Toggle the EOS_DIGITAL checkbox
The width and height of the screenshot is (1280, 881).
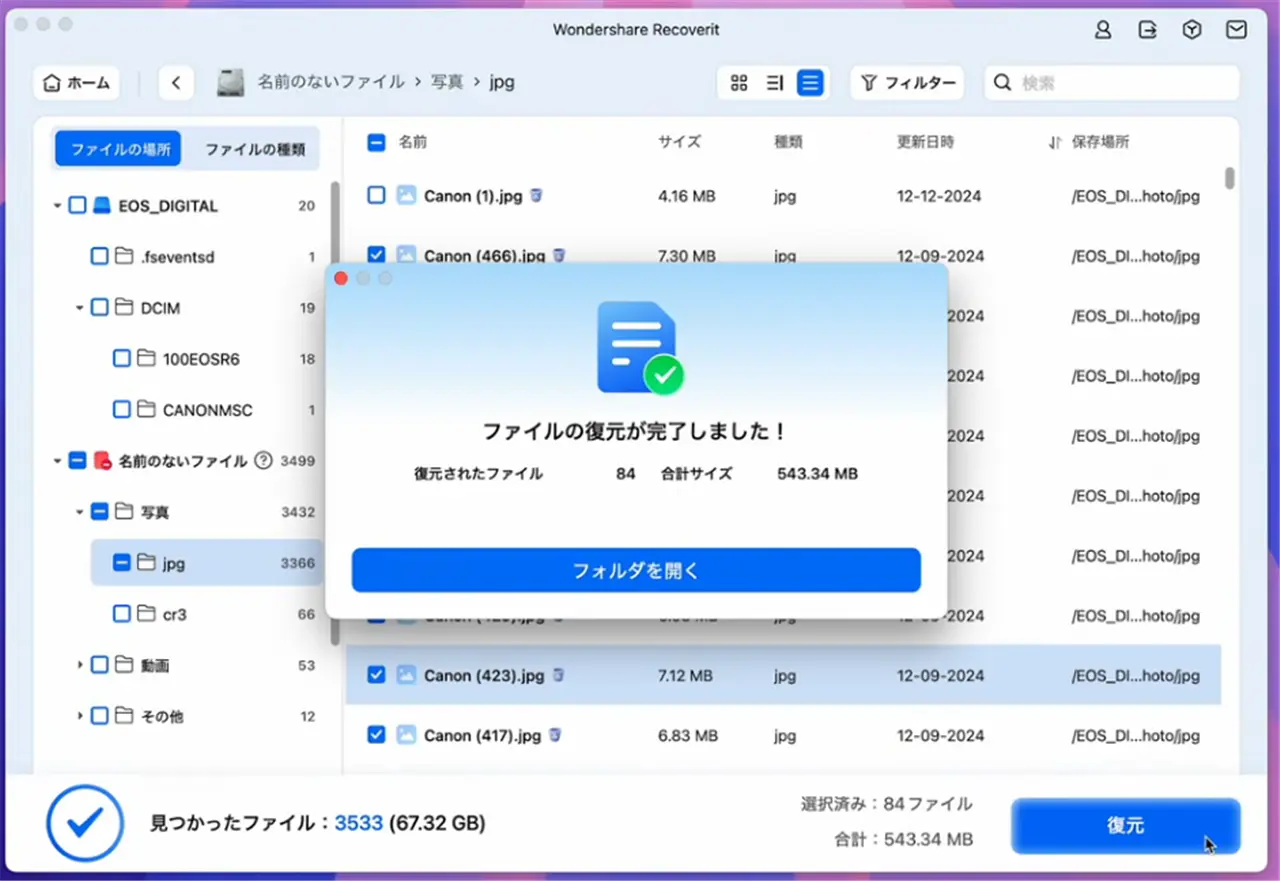tap(77, 206)
